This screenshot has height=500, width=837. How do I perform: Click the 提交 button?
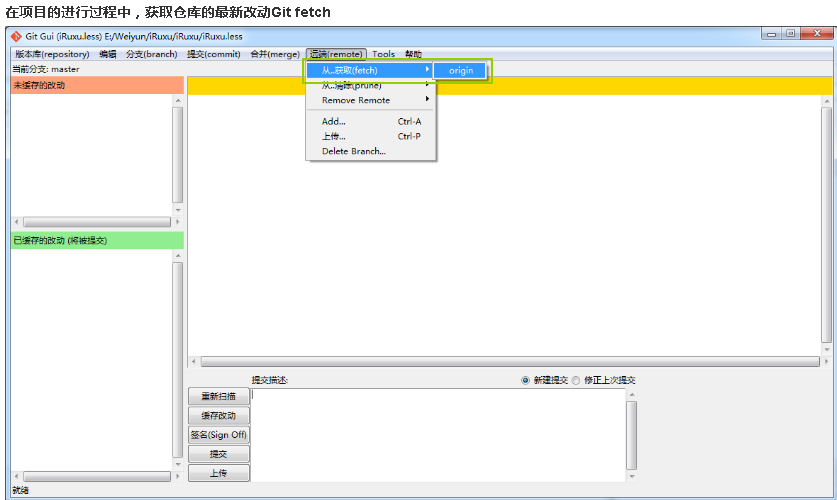[218, 454]
